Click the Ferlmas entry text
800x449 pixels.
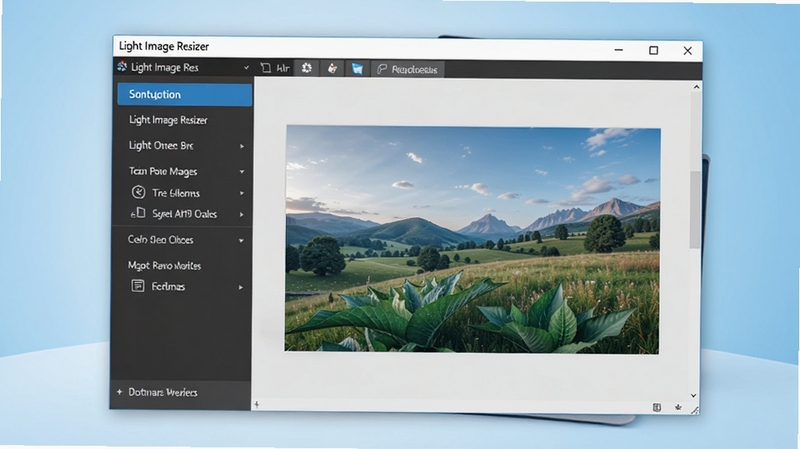(168, 286)
